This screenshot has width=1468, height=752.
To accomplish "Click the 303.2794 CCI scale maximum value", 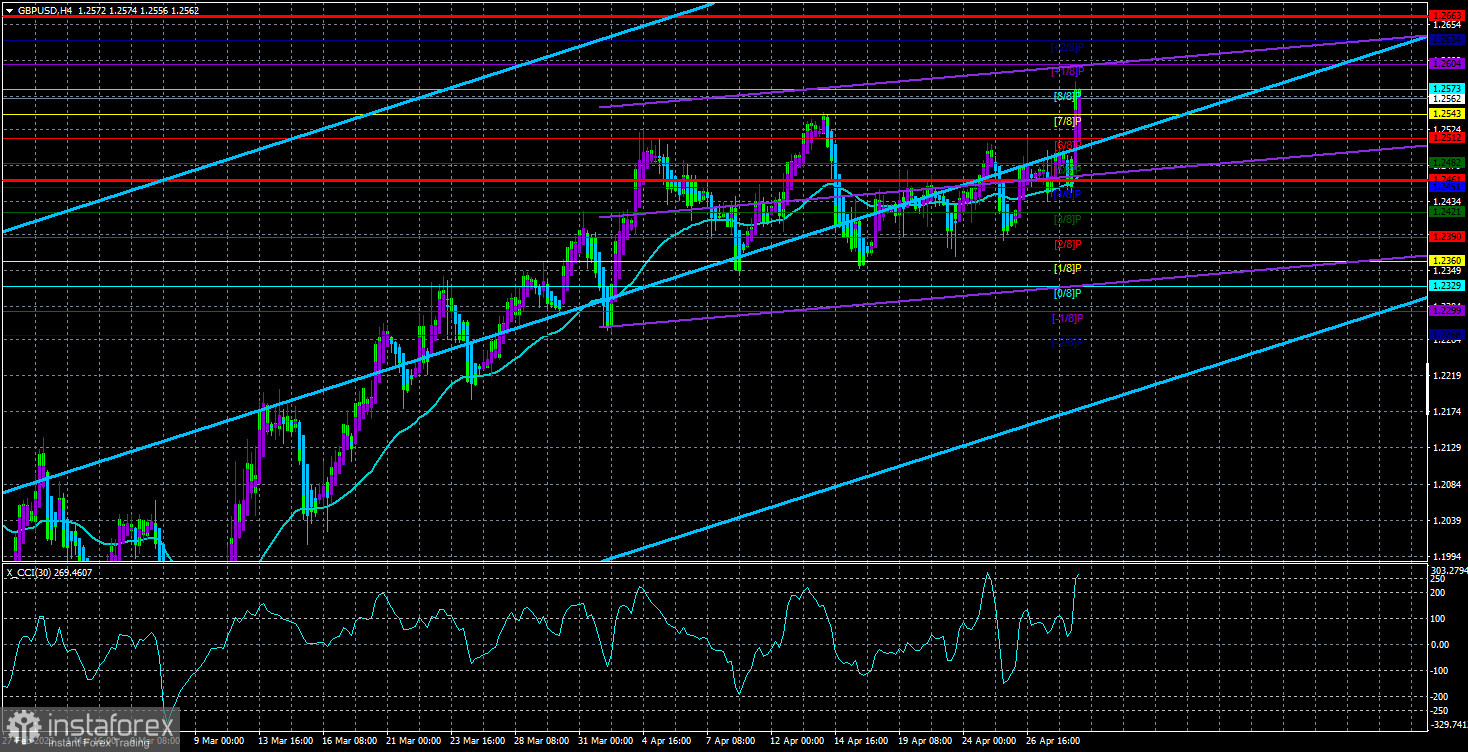I will (x=1447, y=570).
